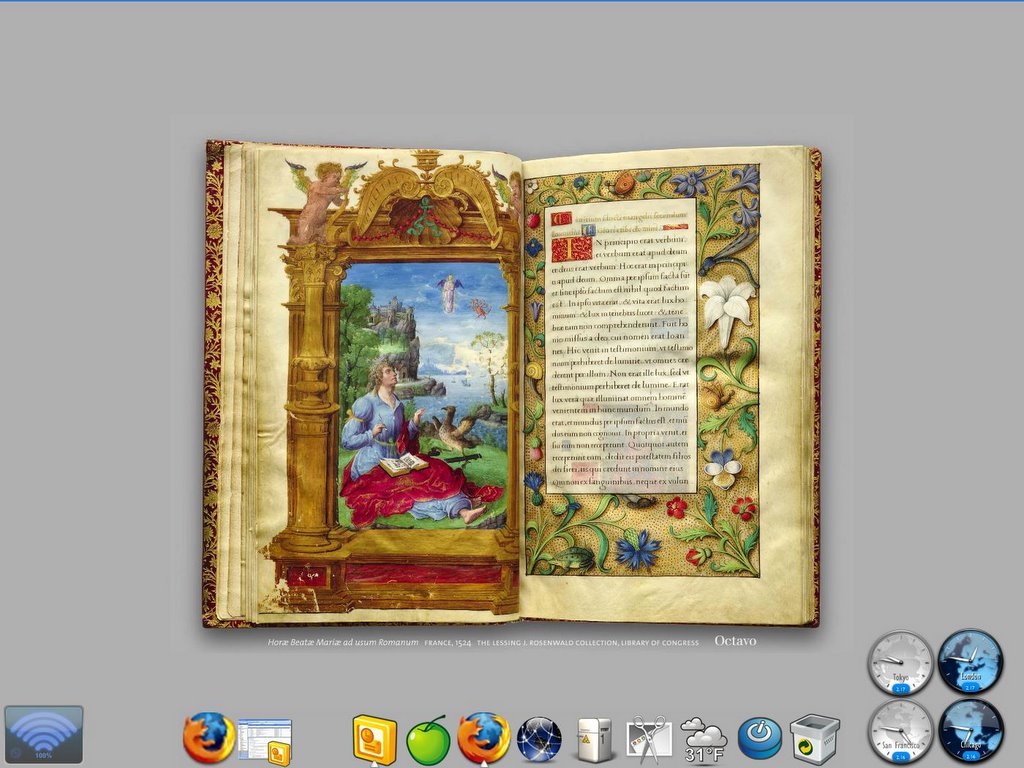Open the white refrigerator dock icon
Screen dimensions: 1024x768
(x=594, y=740)
